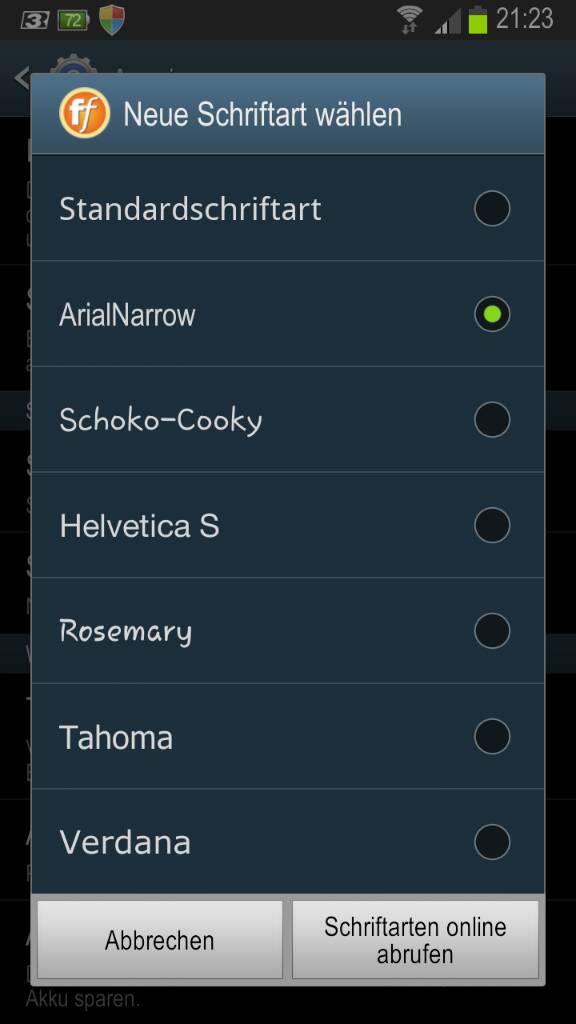Tap the 3 carrier logo icon
Viewport: 576px width, 1024px height.
click(x=35, y=21)
